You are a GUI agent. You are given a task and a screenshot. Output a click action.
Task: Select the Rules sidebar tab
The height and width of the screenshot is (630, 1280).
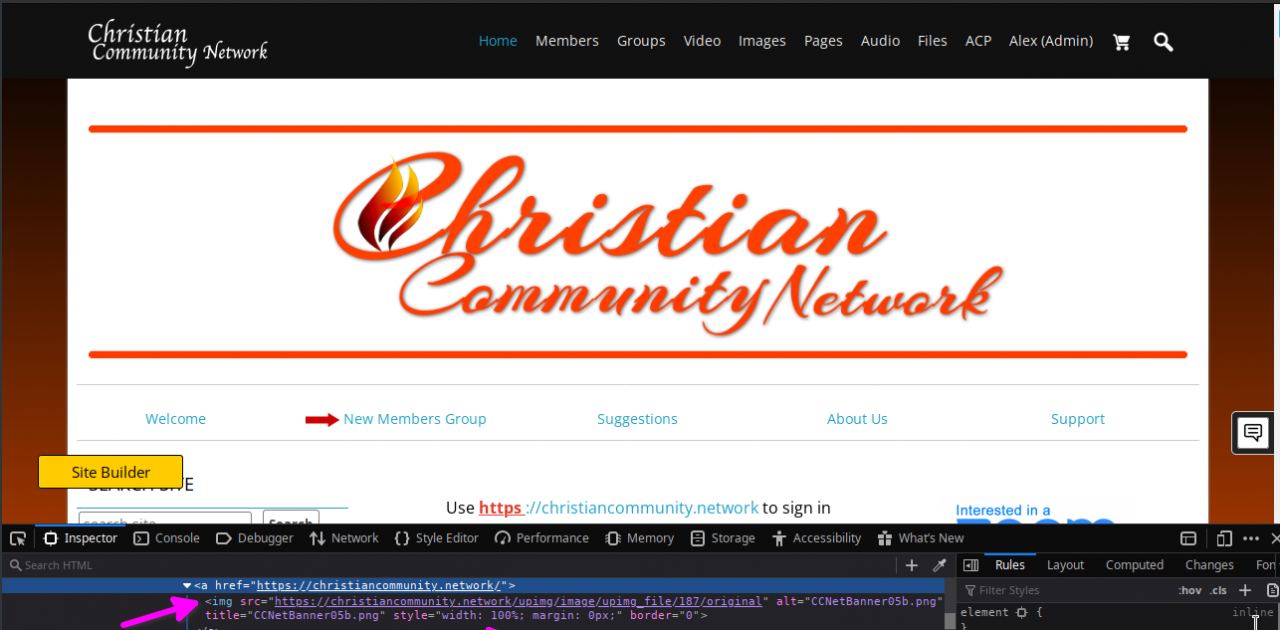coord(1010,565)
